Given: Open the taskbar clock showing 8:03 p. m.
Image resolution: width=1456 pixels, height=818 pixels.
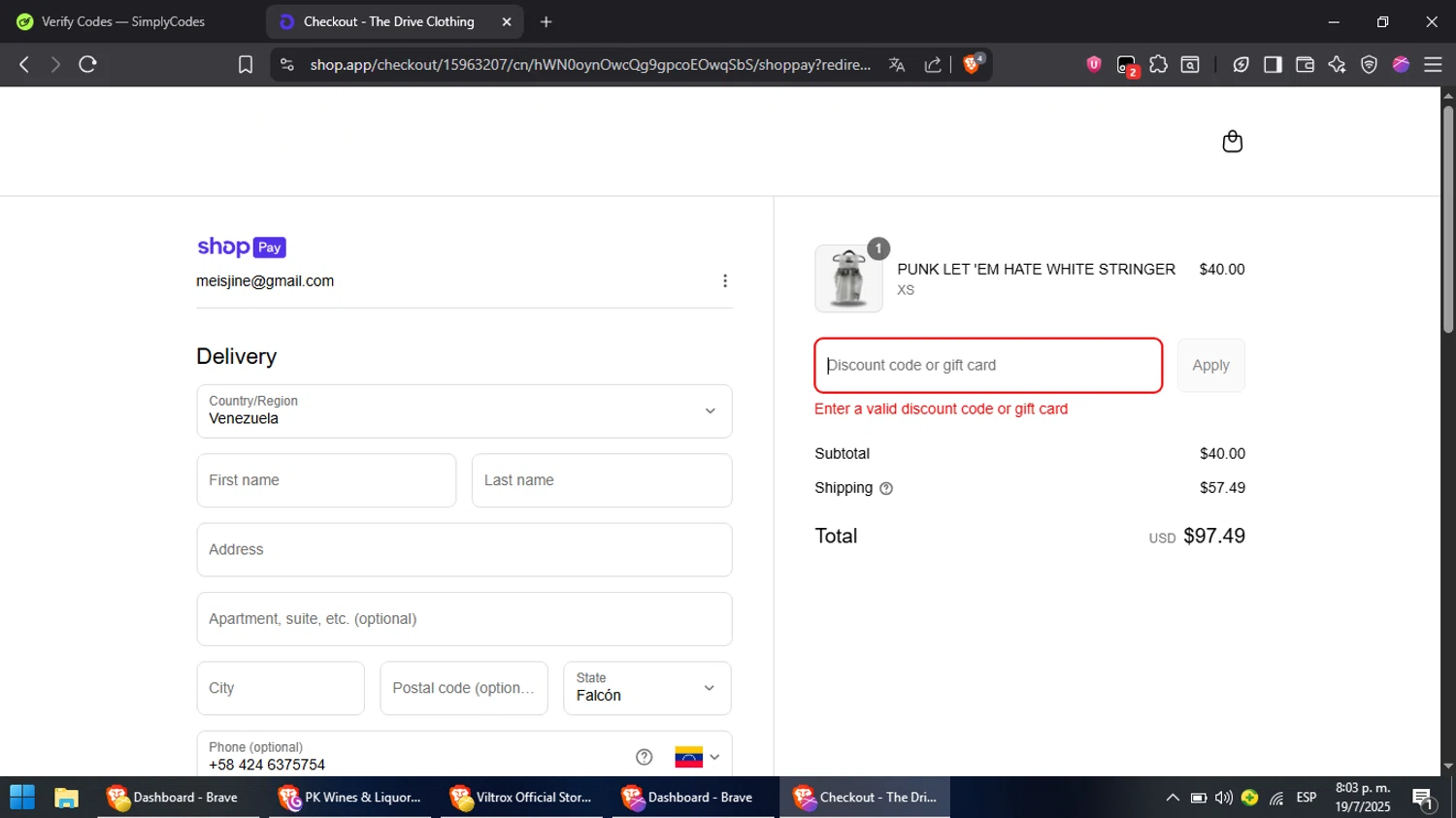Looking at the screenshot, I should (x=1363, y=798).
